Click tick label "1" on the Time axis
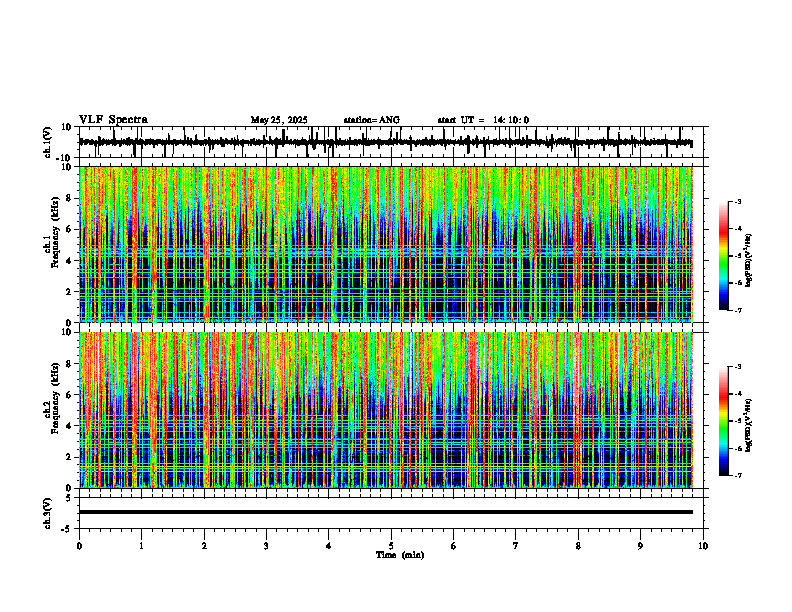 pos(141,546)
